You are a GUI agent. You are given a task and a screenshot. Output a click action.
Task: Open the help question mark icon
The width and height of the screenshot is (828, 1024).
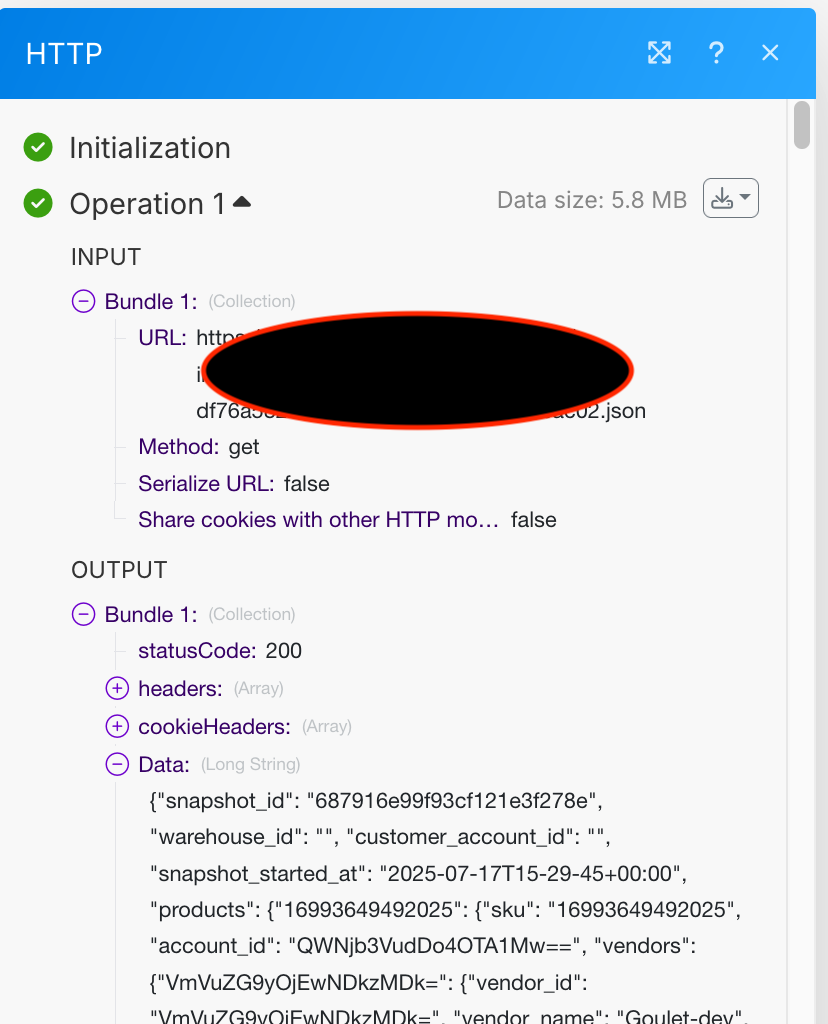716,53
